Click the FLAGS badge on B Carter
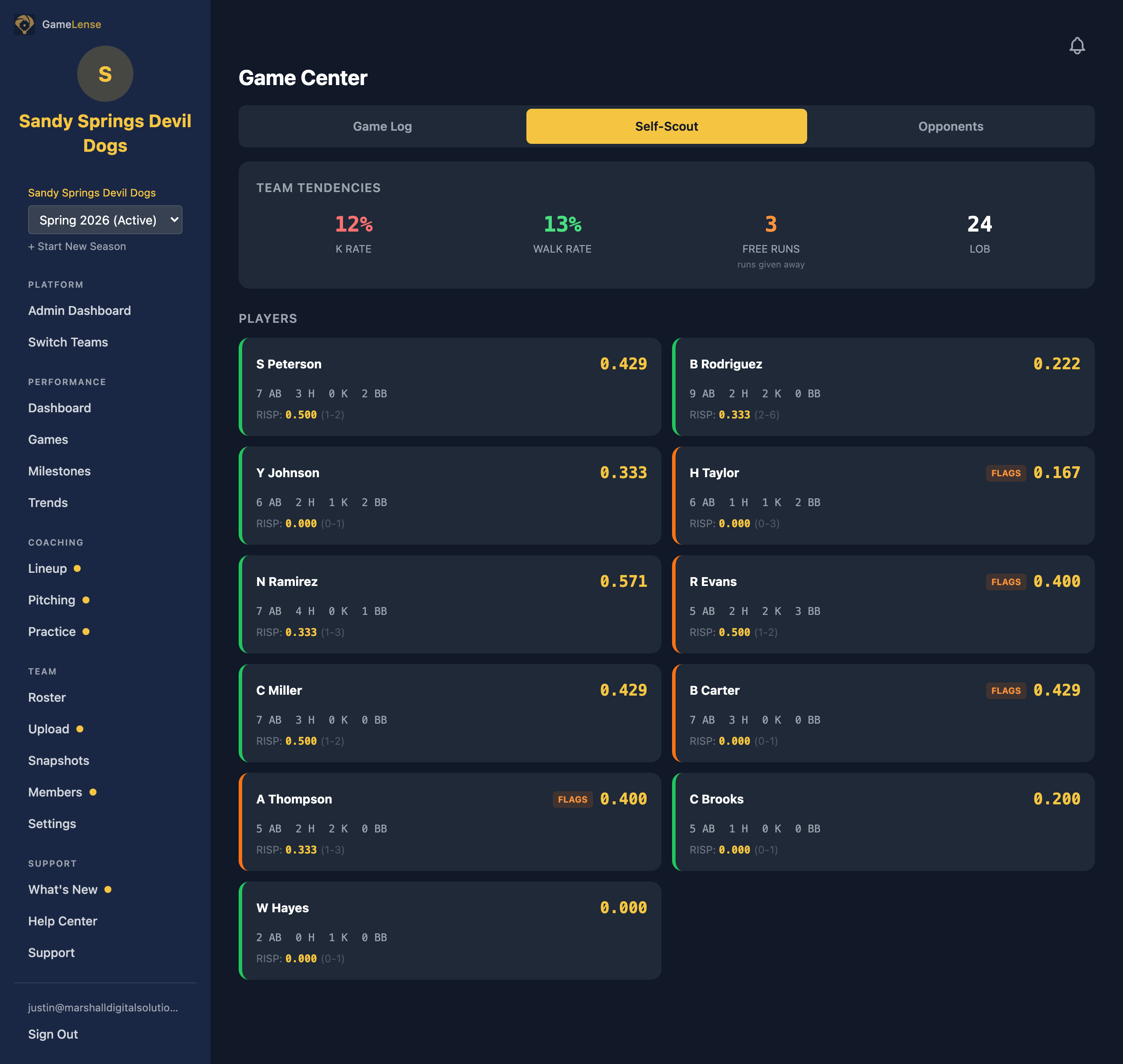Screen dimensions: 1123x1064 point(1005,691)
